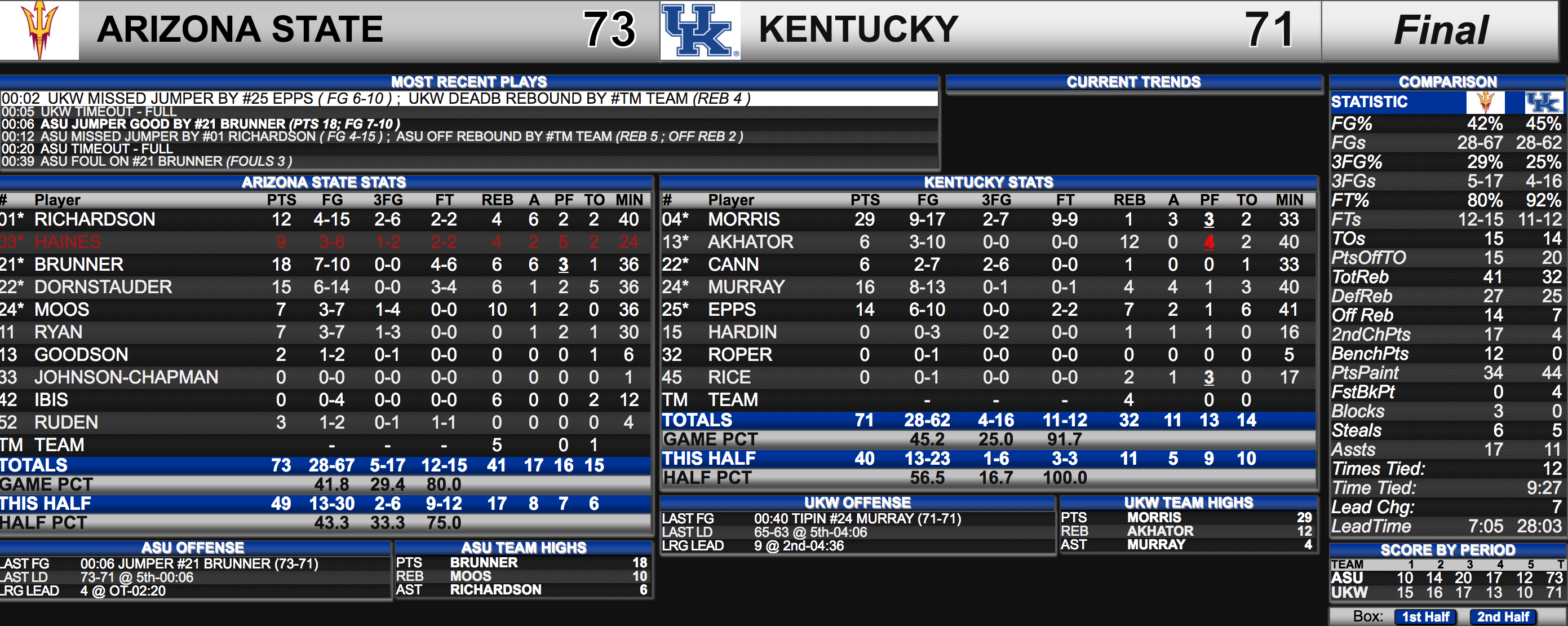Select the UK logo icon in Comparison header
The image size is (1568, 626).
(x=1543, y=102)
